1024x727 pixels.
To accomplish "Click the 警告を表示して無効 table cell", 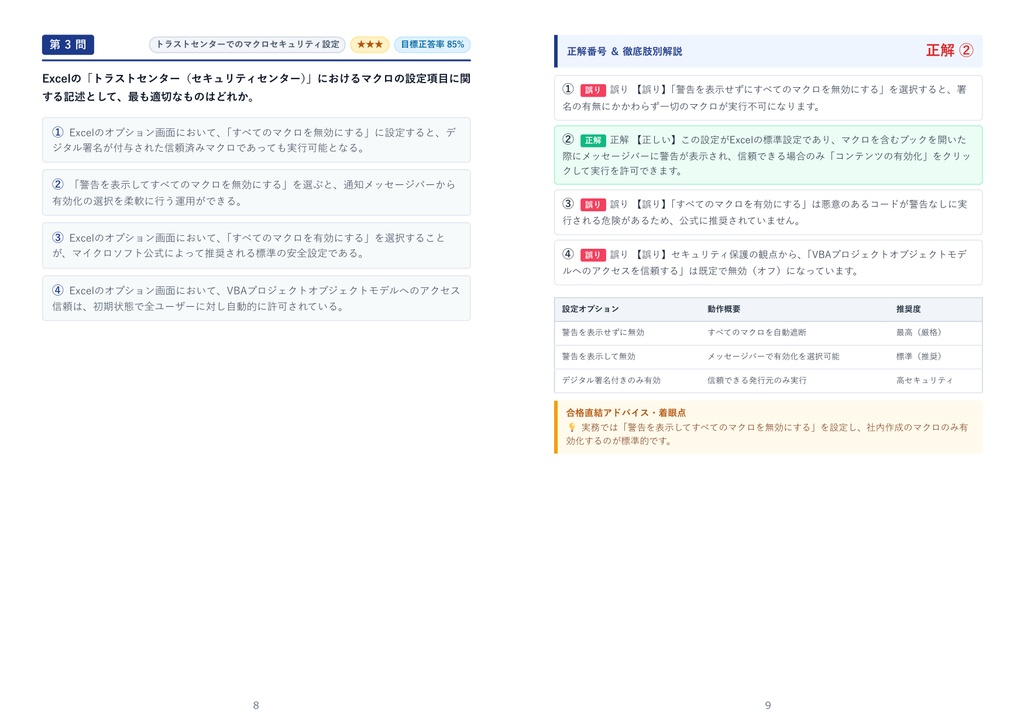I will point(598,357).
